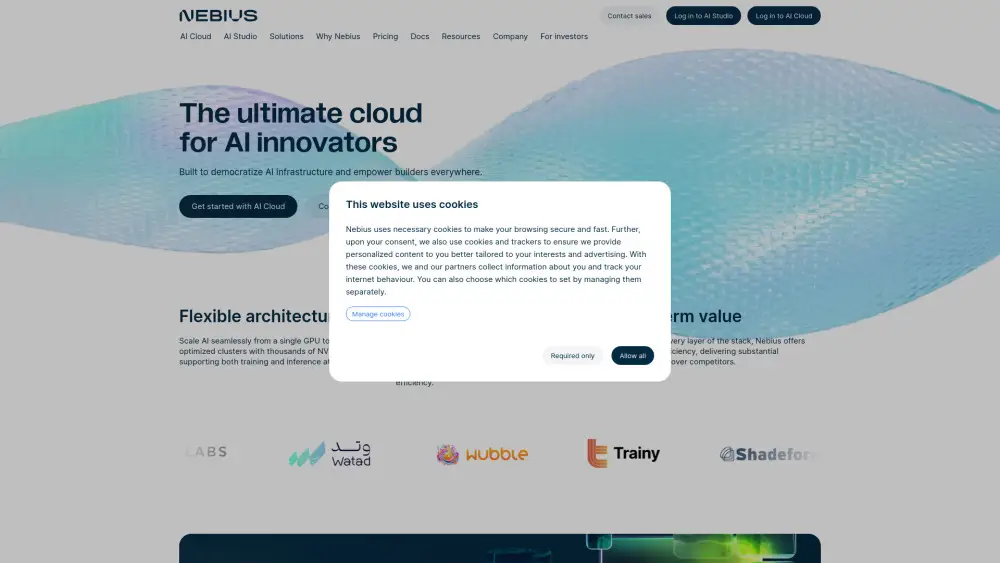Expand the Why Nebius menu
Image resolution: width=1000 pixels, height=563 pixels.
(338, 36)
